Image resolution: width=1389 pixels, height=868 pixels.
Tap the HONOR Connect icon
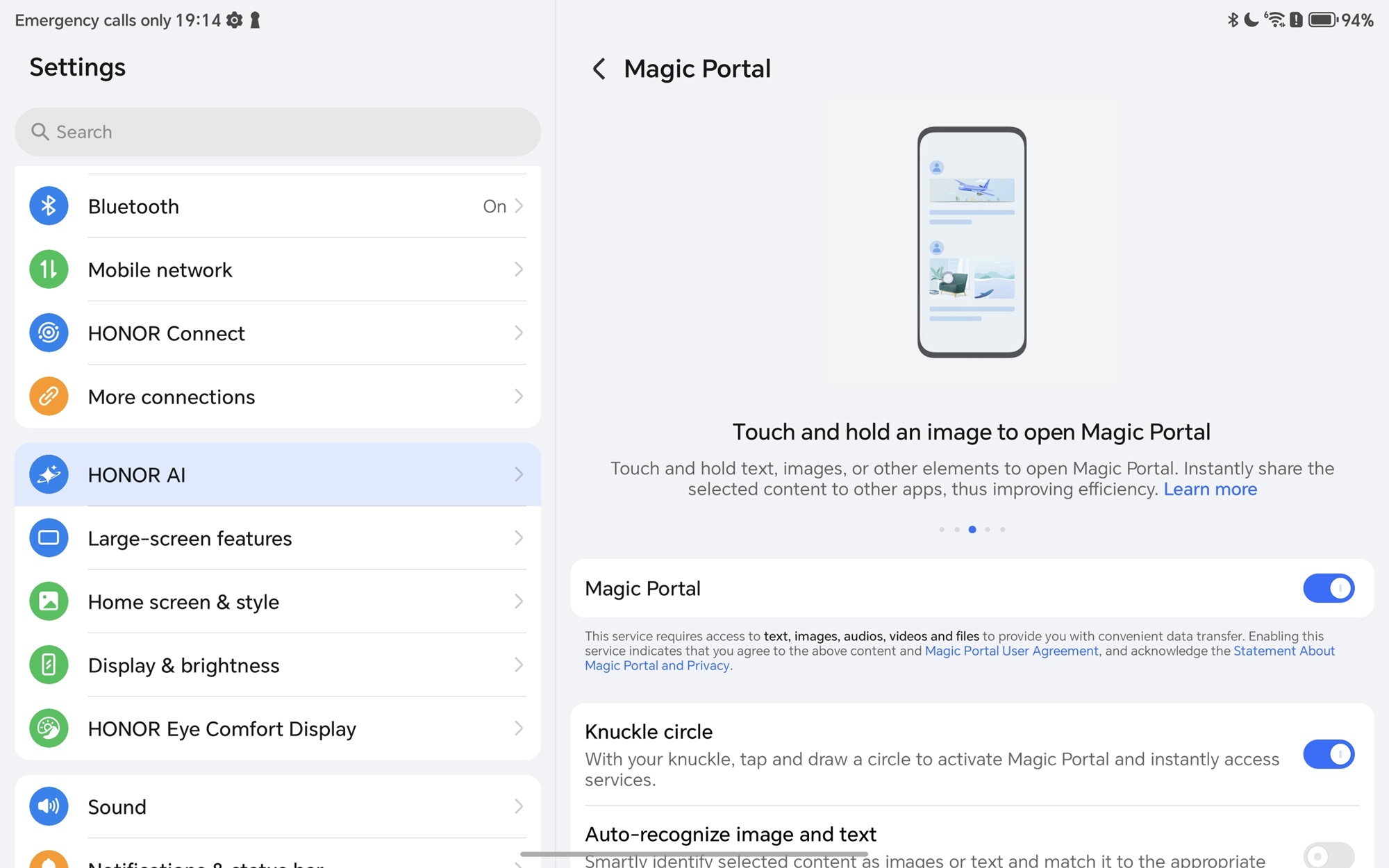point(49,333)
